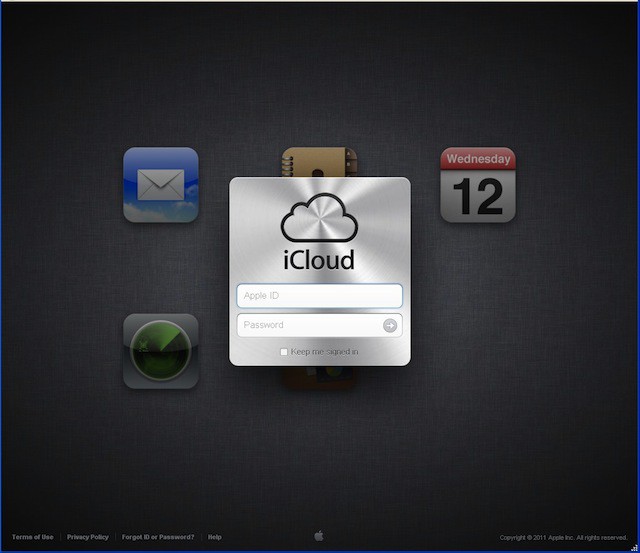Screen dimensions: 640x553
Task: Click the Copyright 2011 Apple Inc. text
Action: click(563, 537)
